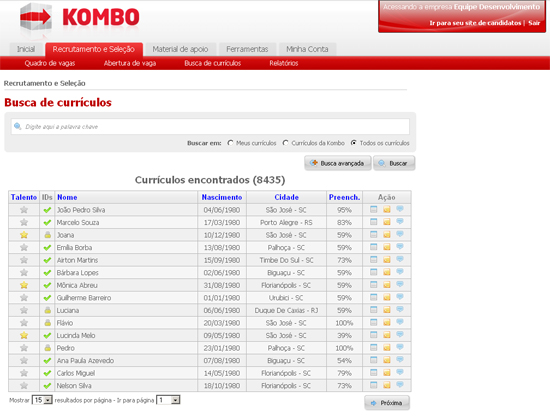Select the Todos os currículos radio option
Screen dimensions: 550x416
click(x=354, y=143)
